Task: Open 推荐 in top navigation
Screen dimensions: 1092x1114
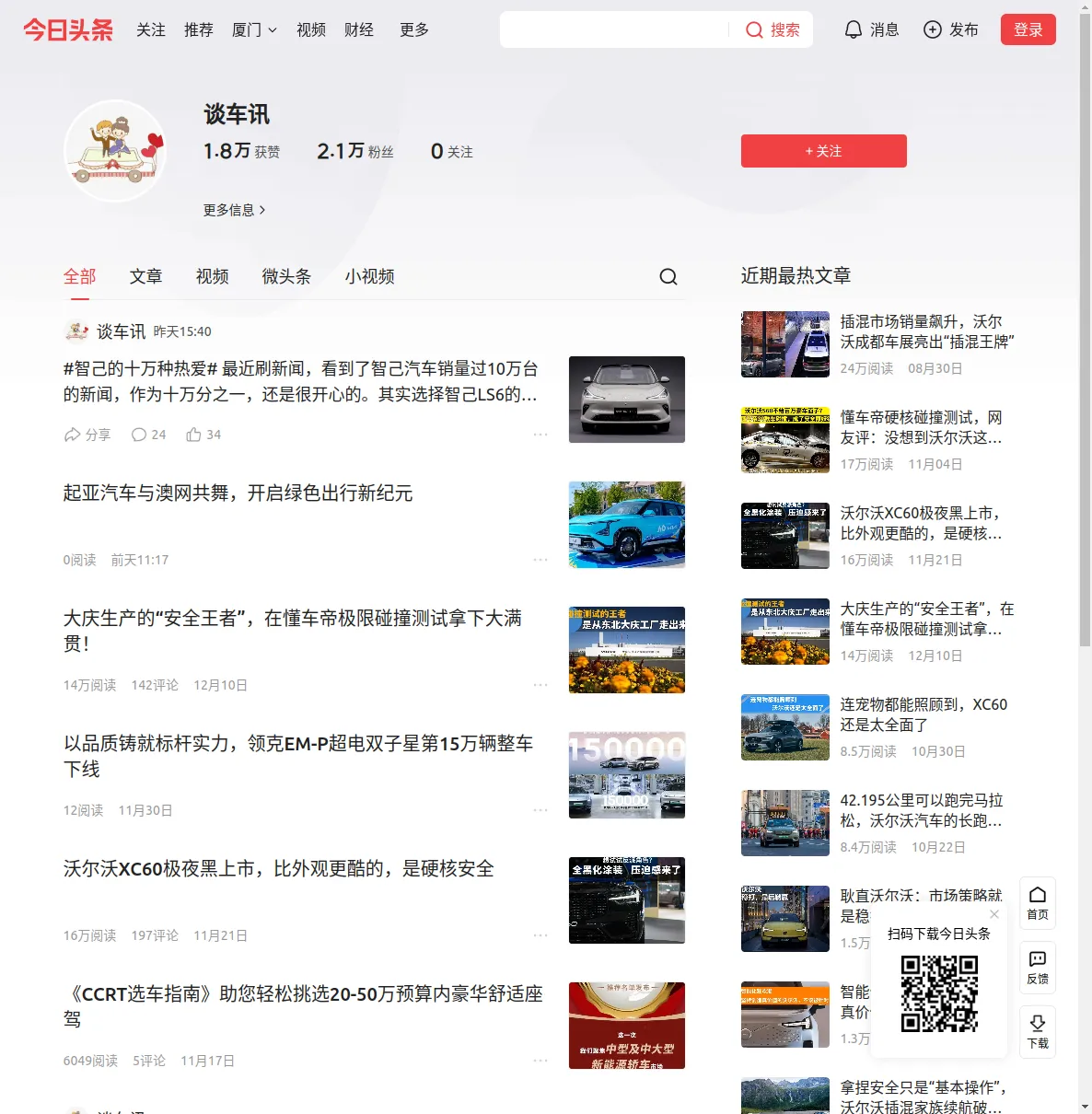Action: [199, 30]
